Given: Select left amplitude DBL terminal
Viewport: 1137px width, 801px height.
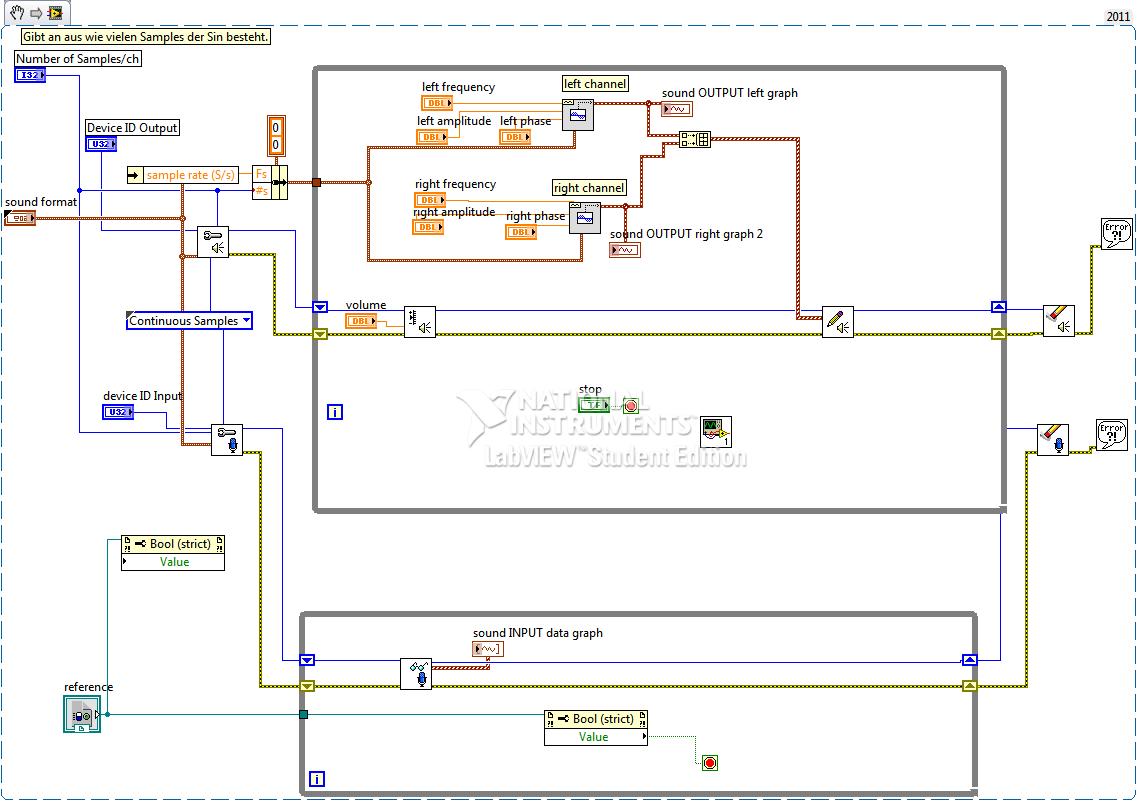Looking at the screenshot, I should [x=432, y=137].
